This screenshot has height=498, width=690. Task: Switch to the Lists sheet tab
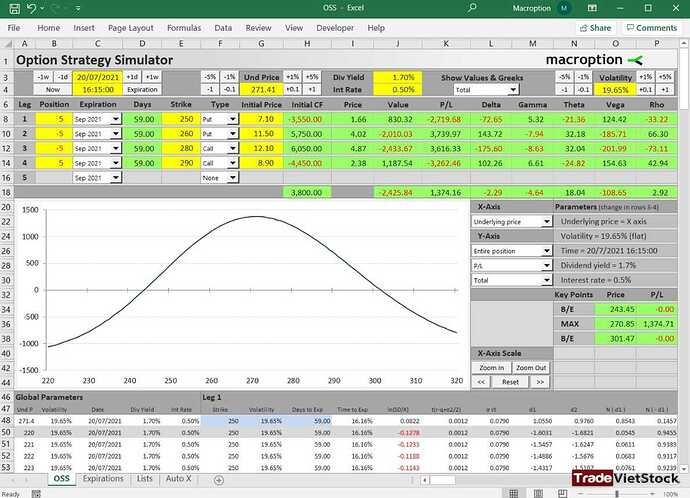click(144, 479)
